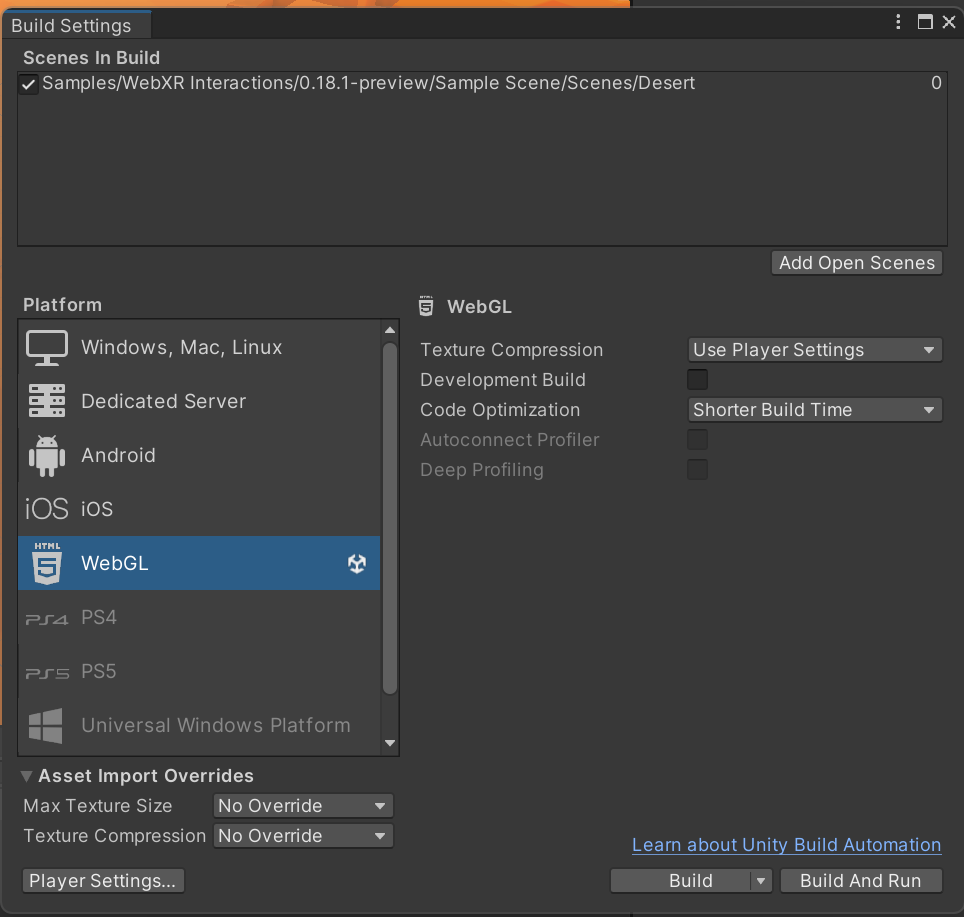Open the Code Optimization dropdown

[x=815, y=410]
